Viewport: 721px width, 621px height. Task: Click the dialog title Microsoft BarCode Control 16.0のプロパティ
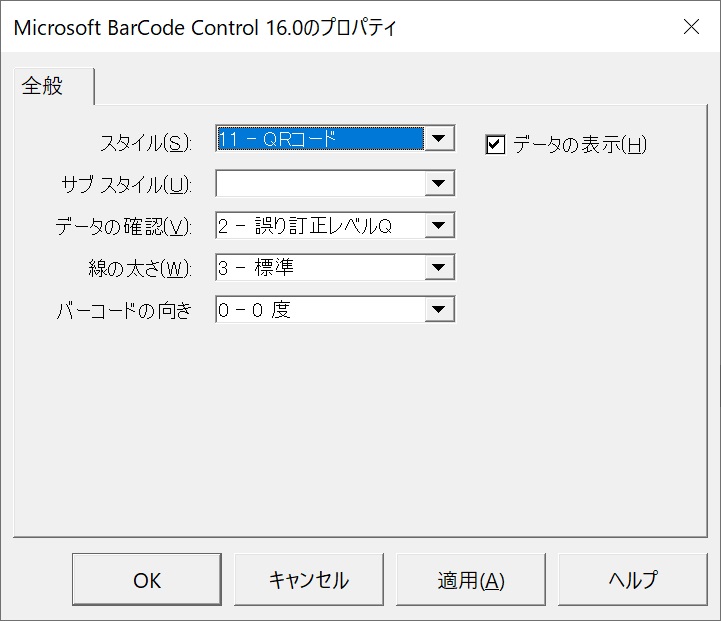click(205, 28)
